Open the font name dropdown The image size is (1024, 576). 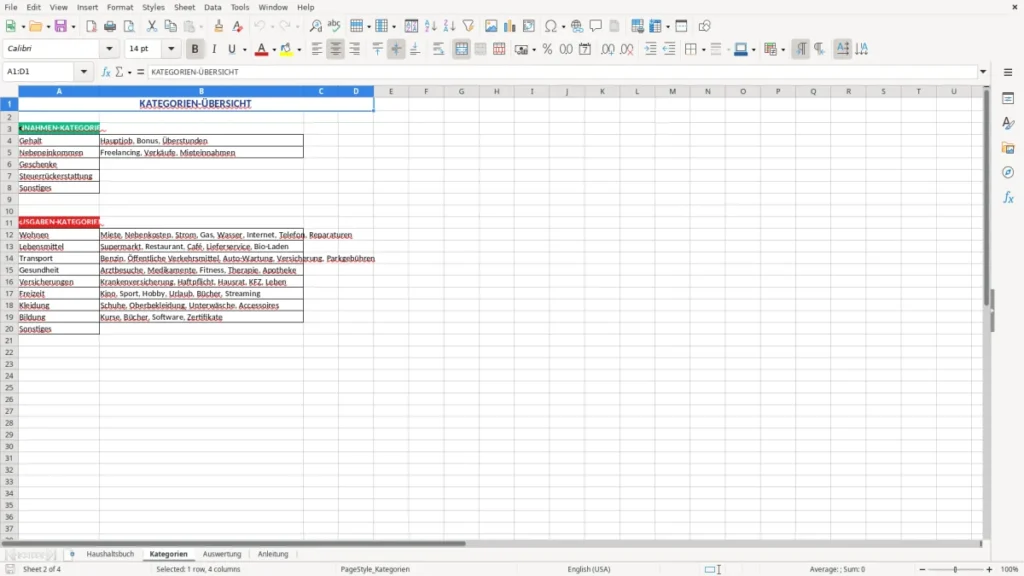point(109,49)
